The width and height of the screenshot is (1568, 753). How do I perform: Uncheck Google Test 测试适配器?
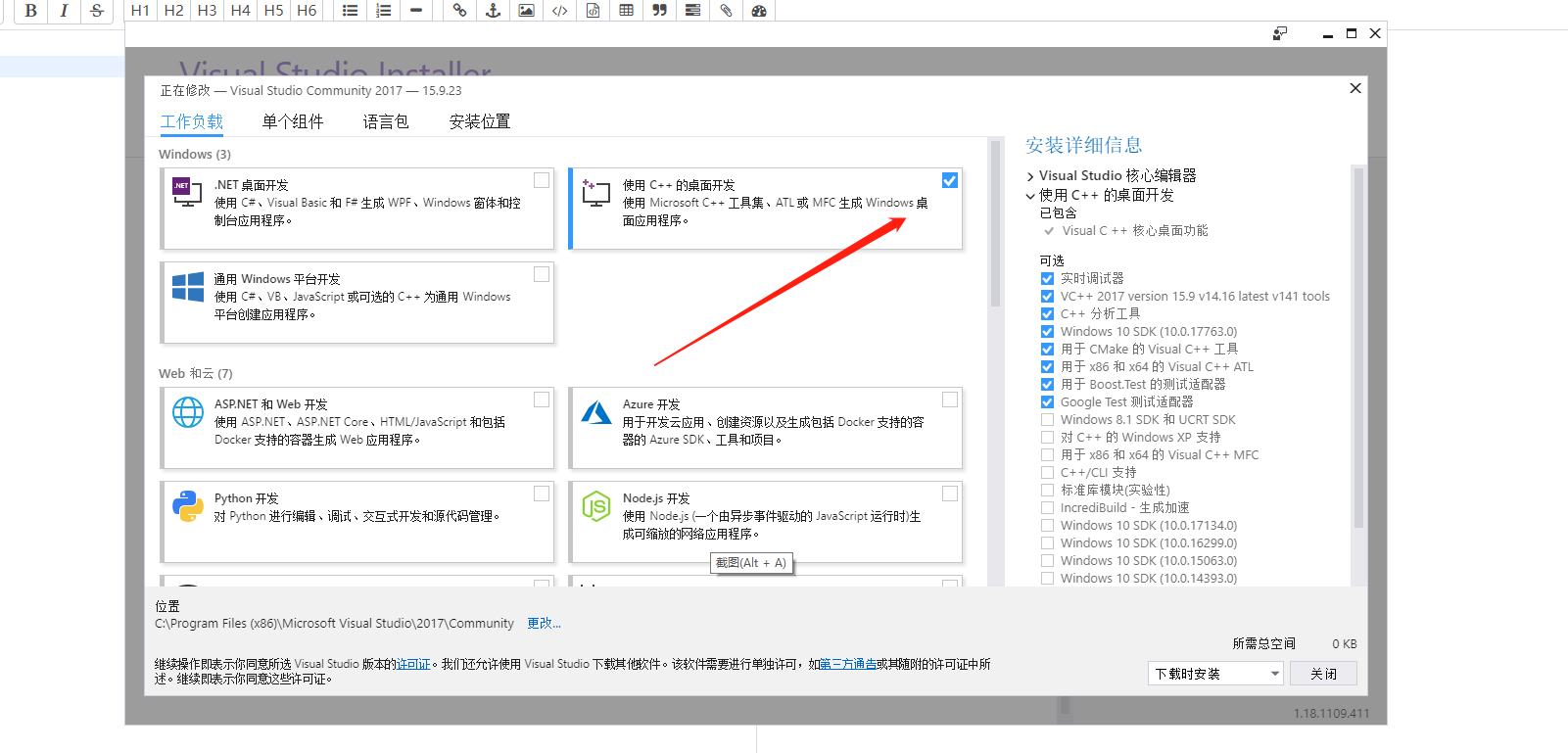click(1047, 402)
